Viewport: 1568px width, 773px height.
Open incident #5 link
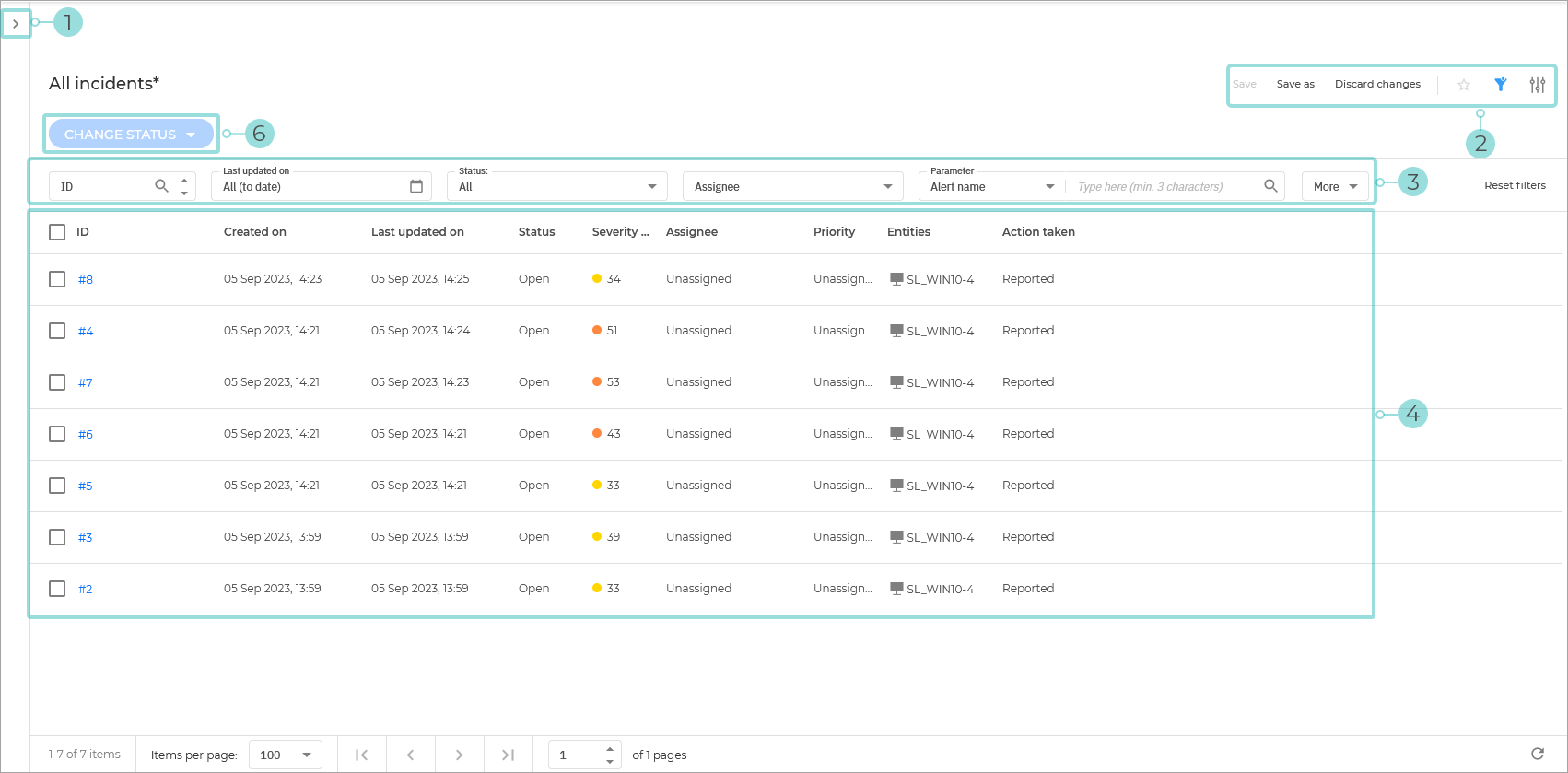86,486
